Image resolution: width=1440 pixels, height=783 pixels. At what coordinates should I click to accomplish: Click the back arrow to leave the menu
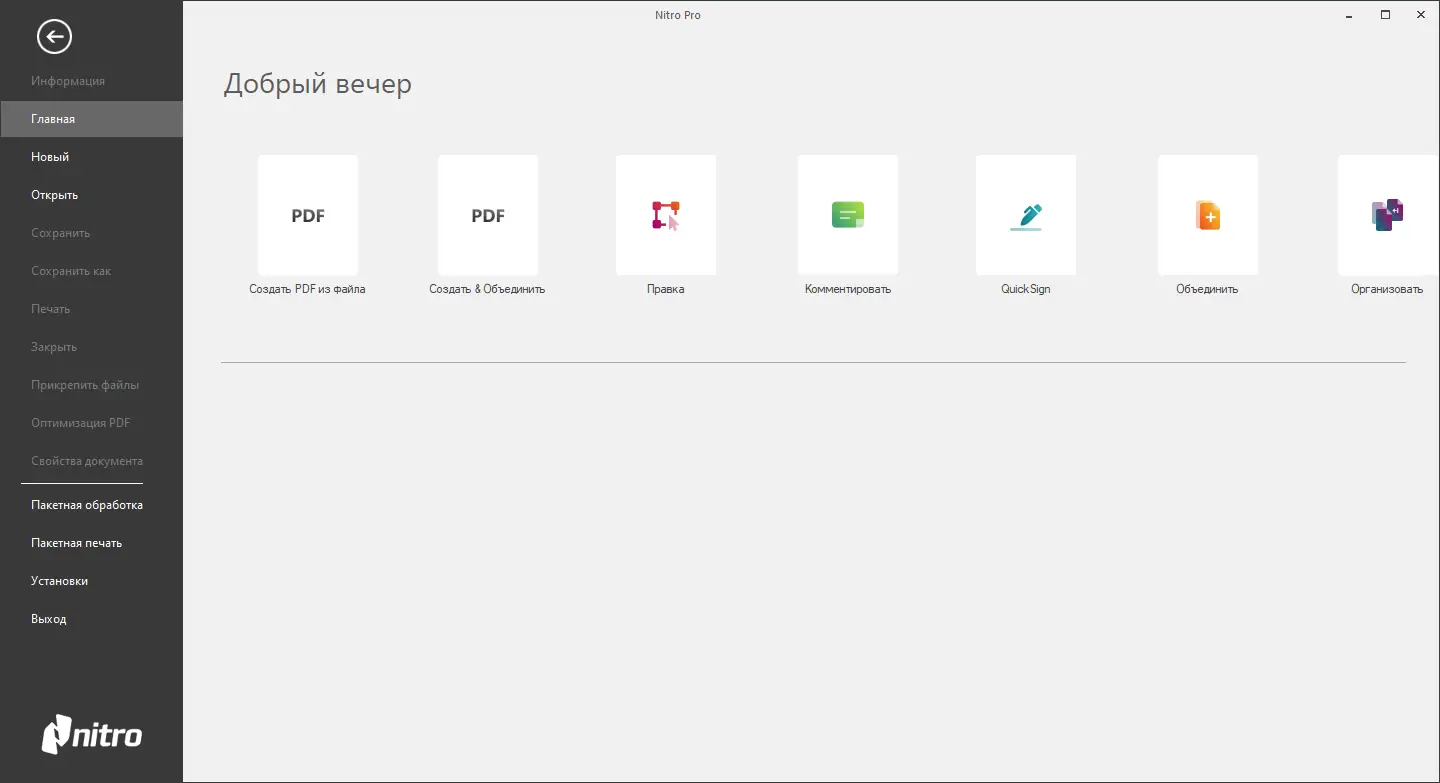click(x=54, y=37)
